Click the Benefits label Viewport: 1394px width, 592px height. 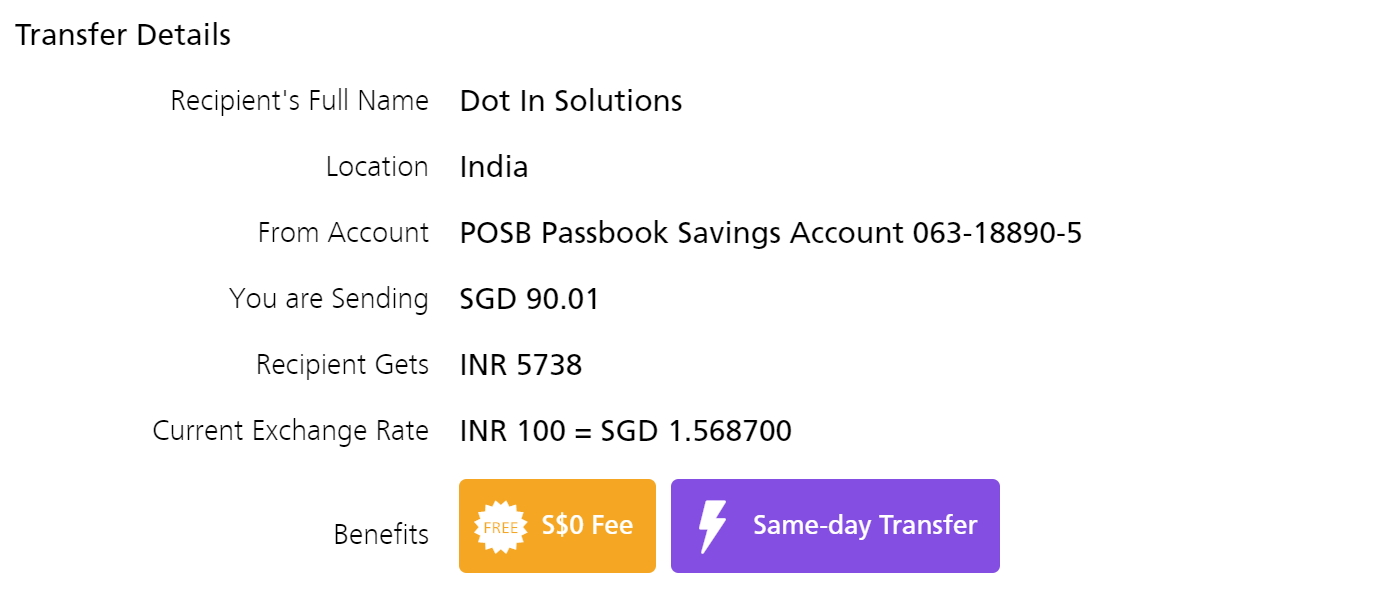point(381,535)
